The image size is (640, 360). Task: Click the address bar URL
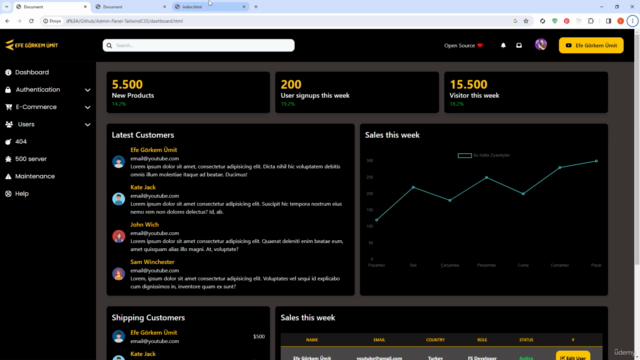[124, 21]
